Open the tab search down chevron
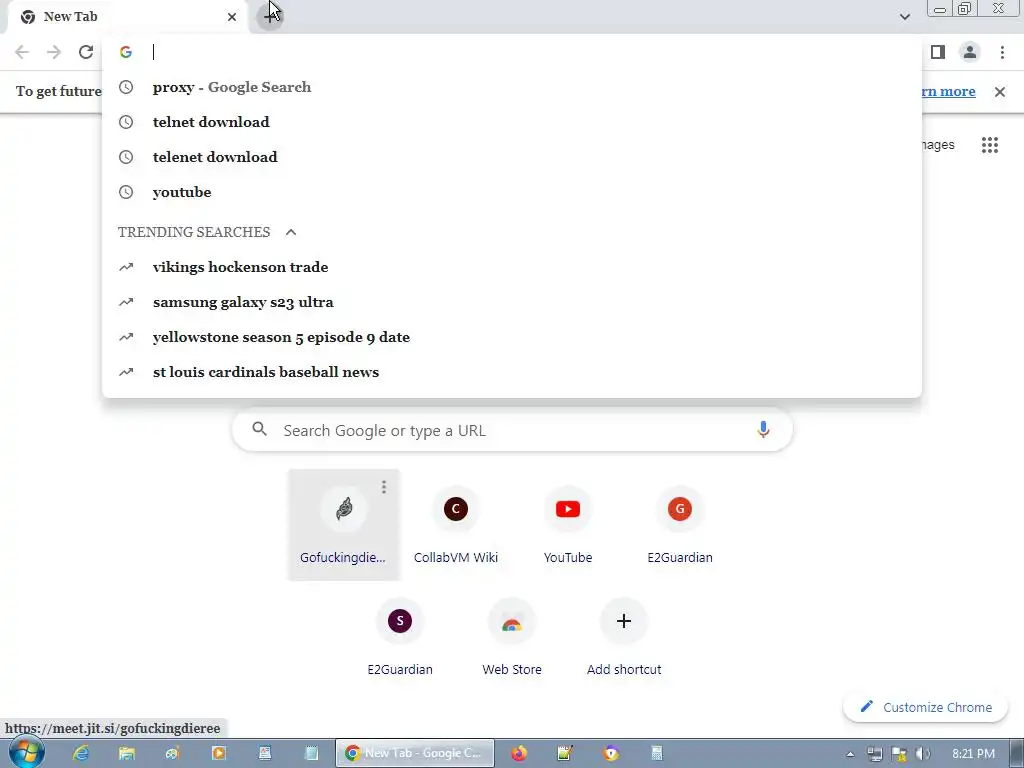The image size is (1024, 768). click(904, 17)
